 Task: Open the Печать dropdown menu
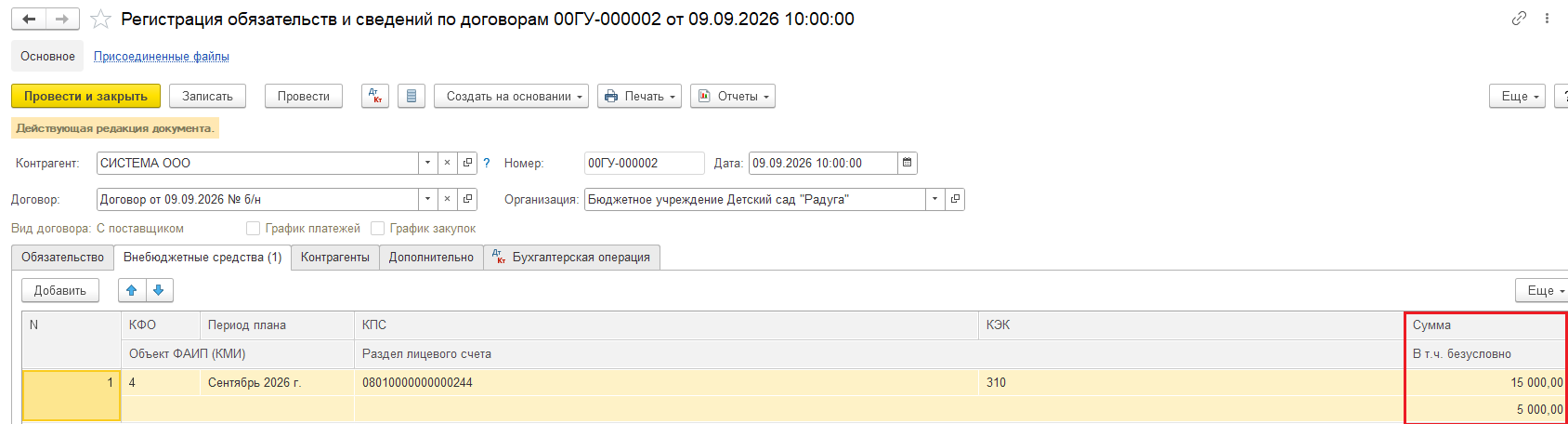click(639, 96)
